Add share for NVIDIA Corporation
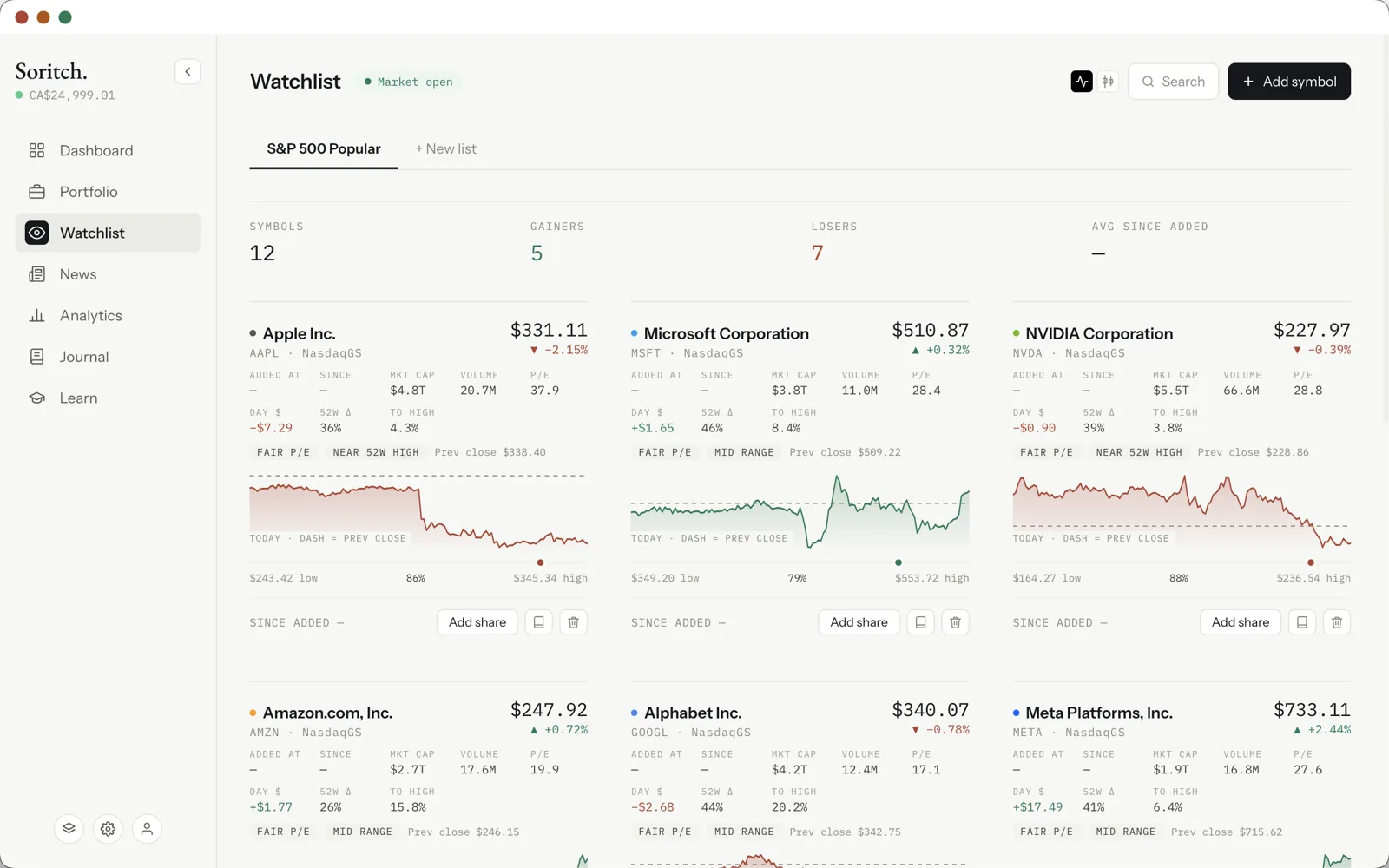This screenshot has width=1389, height=868. pos(1241,622)
